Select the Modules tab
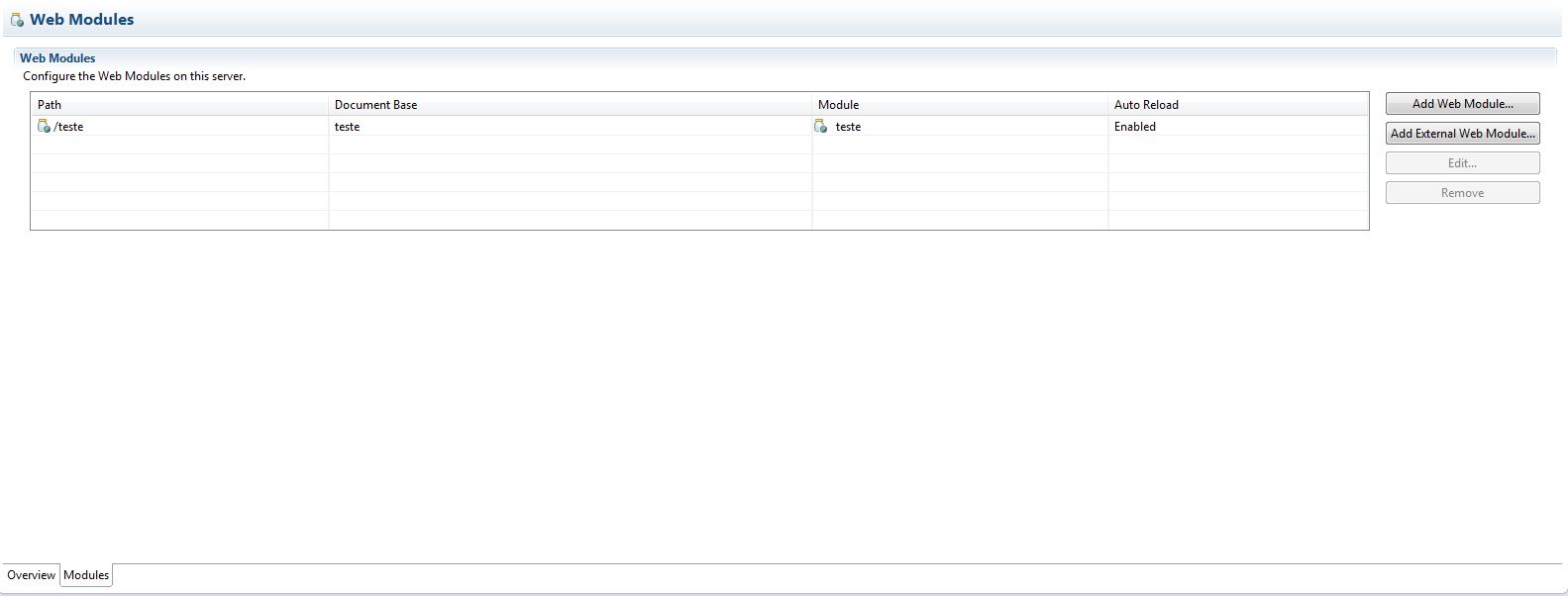This screenshot has height=596, width=1568. coord(86,575)
